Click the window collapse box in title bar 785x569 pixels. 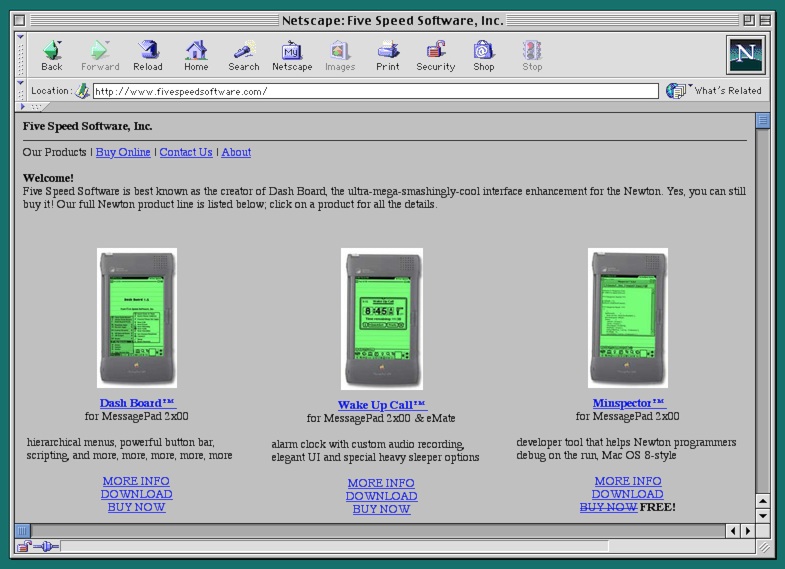(765, 21)
